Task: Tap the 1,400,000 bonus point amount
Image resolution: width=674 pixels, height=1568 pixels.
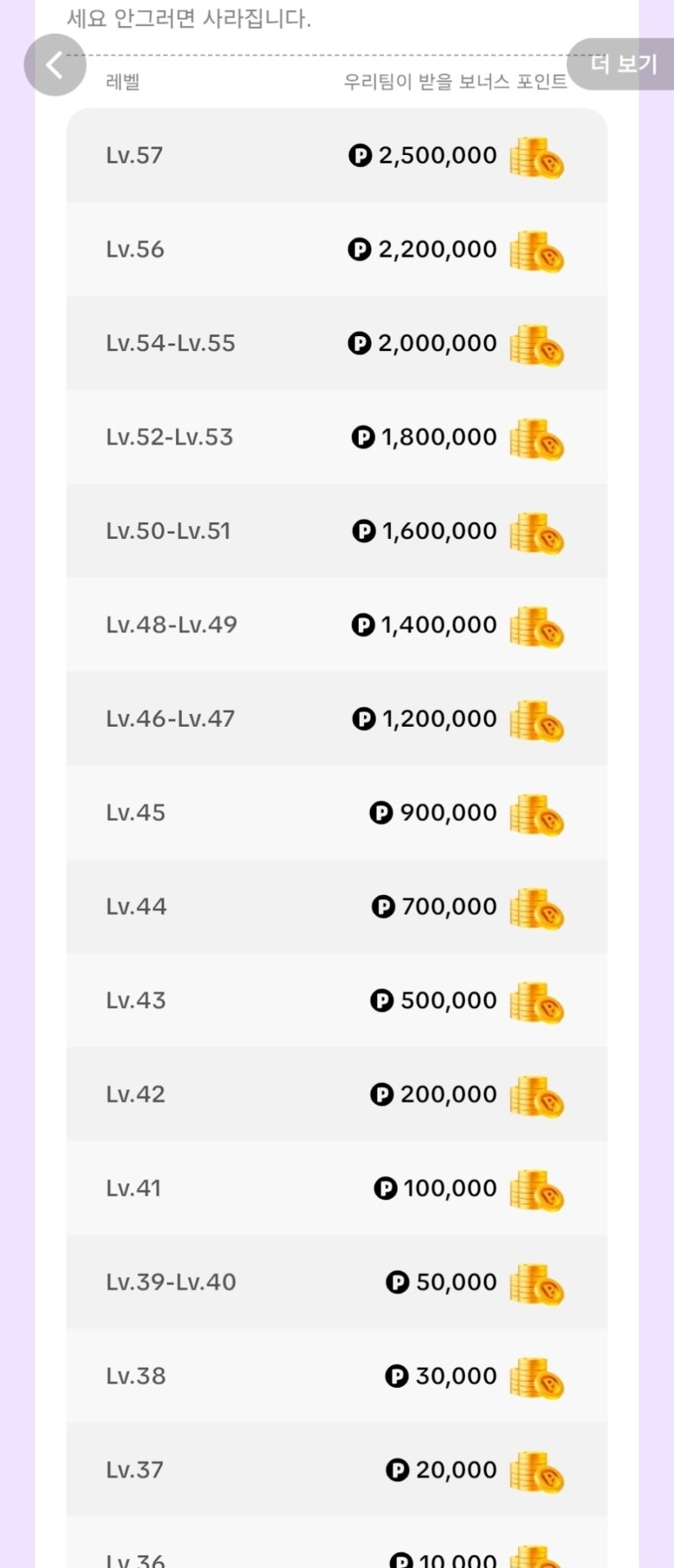Action: pos(439,625)
